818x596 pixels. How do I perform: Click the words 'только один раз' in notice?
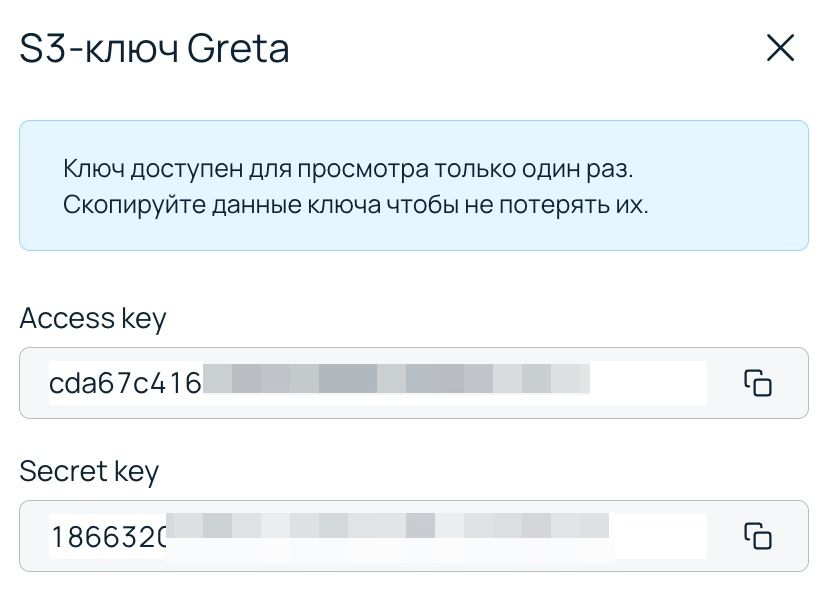click(x=534, y=169)
